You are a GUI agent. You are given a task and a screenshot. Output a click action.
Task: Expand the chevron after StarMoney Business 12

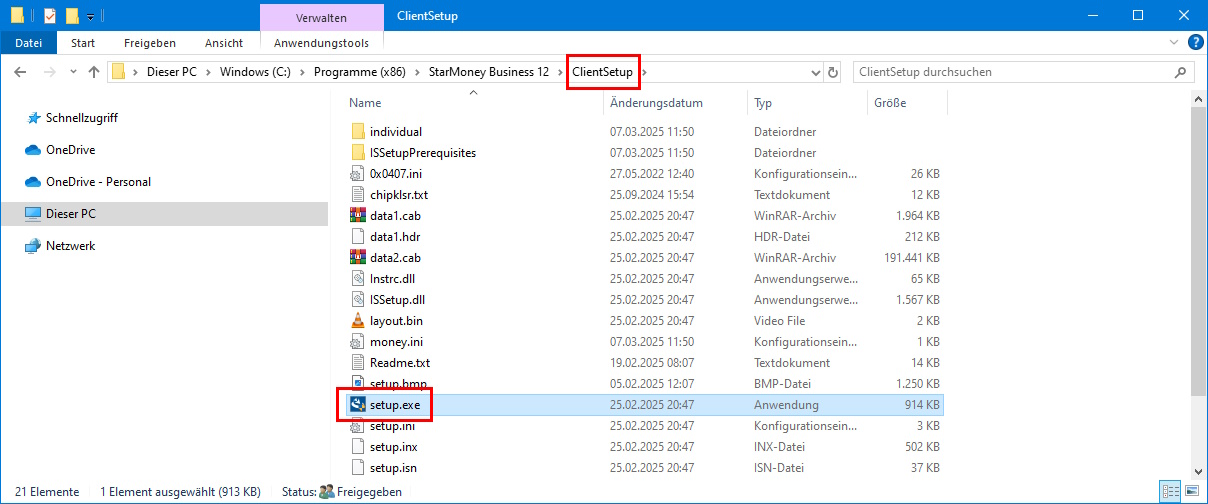(x=559, y=72)
